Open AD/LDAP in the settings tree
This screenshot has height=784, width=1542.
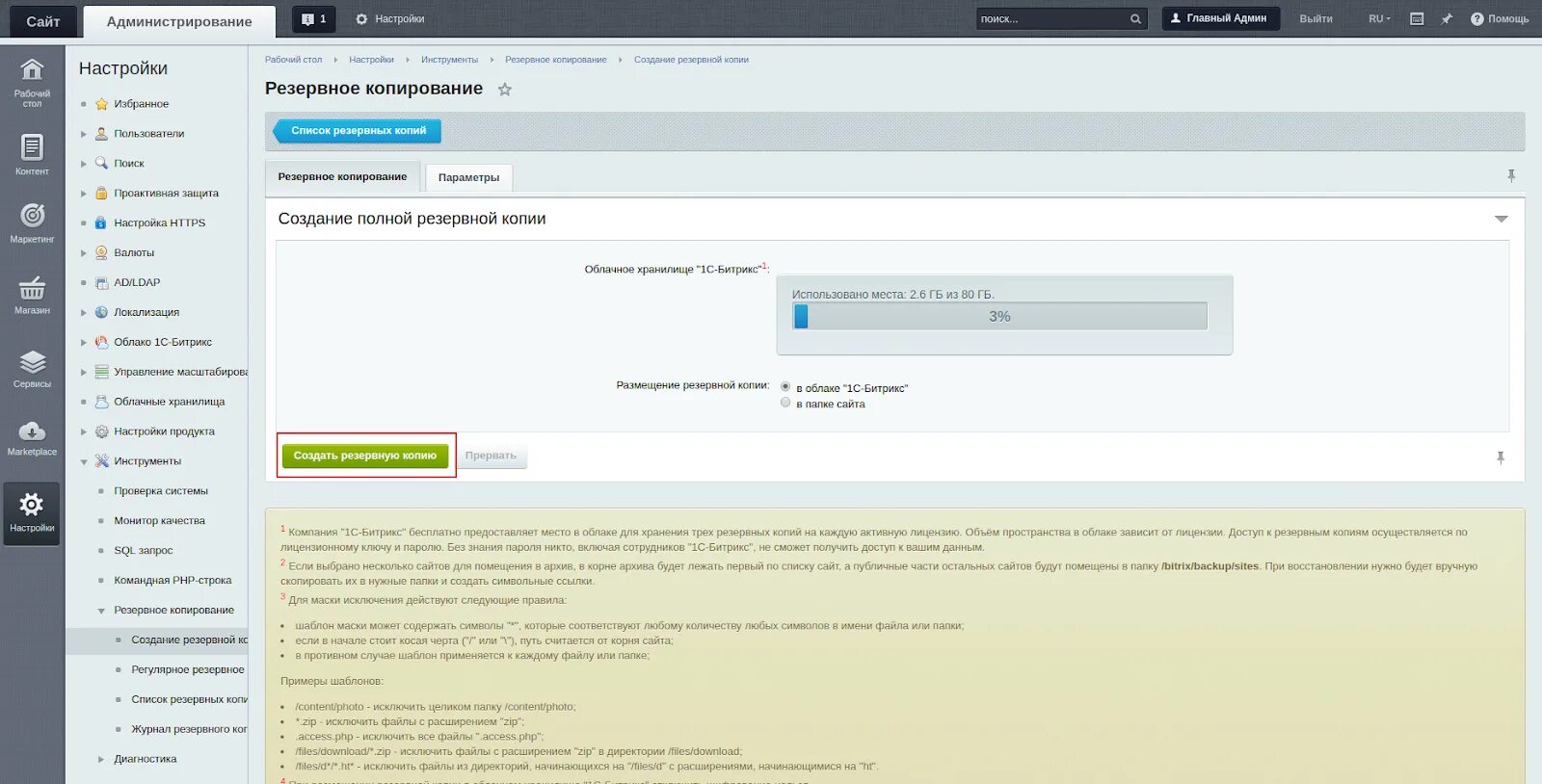(137, 283)
